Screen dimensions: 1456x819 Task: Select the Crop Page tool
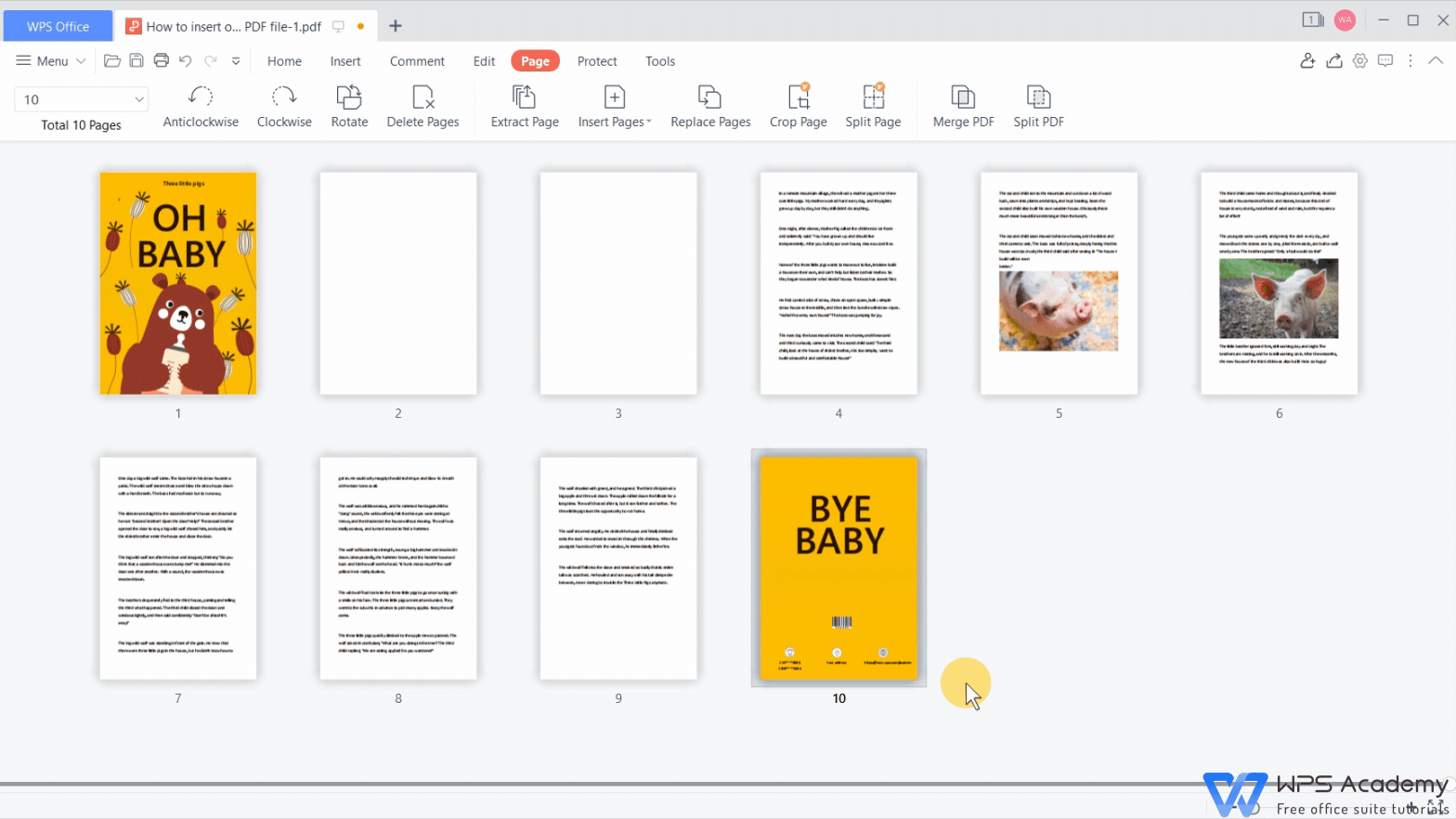coord(799,108)
